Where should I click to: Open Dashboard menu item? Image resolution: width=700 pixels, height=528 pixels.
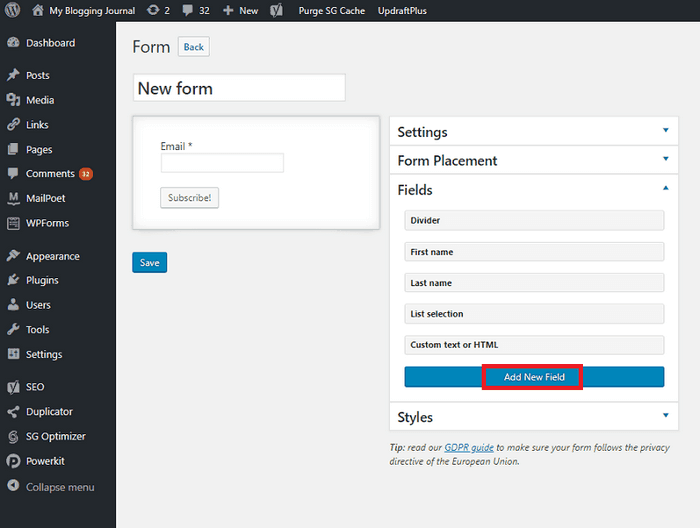click(50, 43)
